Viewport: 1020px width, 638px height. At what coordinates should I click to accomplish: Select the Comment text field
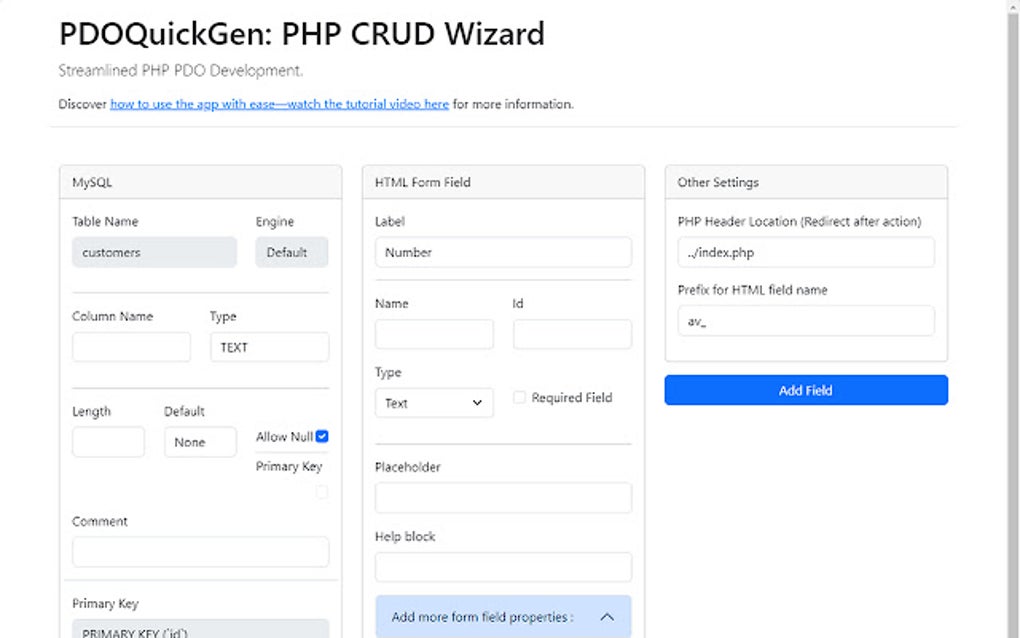[x=200, y=552]
